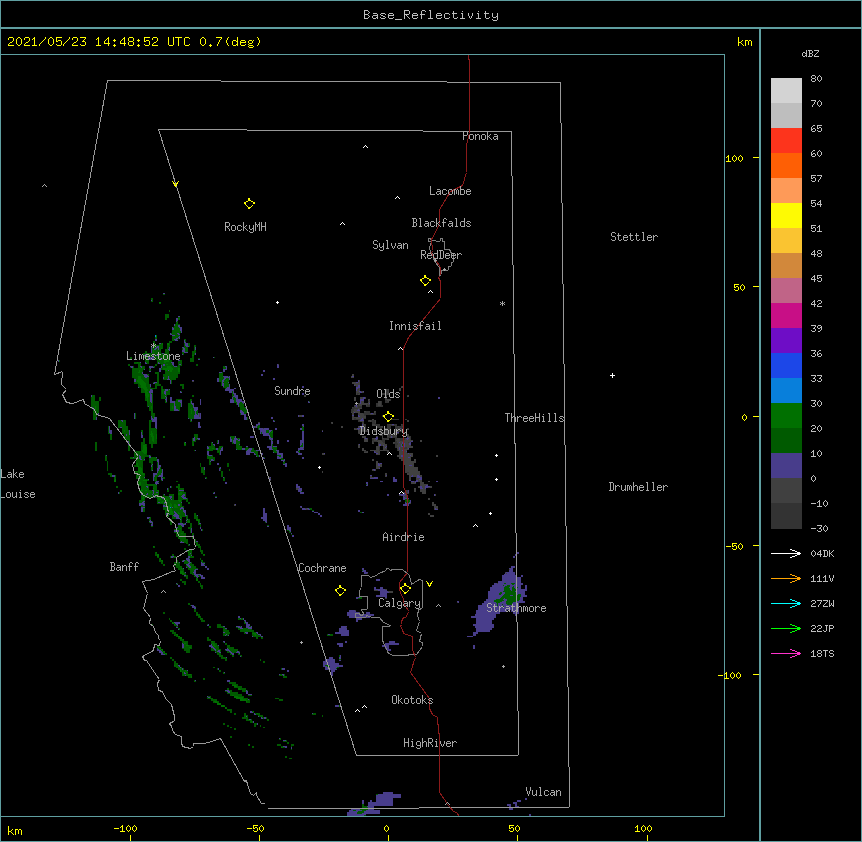The width and height of the screenshot is (862, 842).
Task: Click the asterisk marker above Limestone label
Action: pos(154,346)
